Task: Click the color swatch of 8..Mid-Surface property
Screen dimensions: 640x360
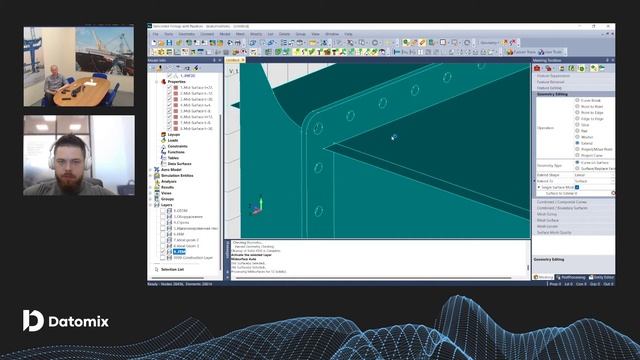Action: click(176, 129)
